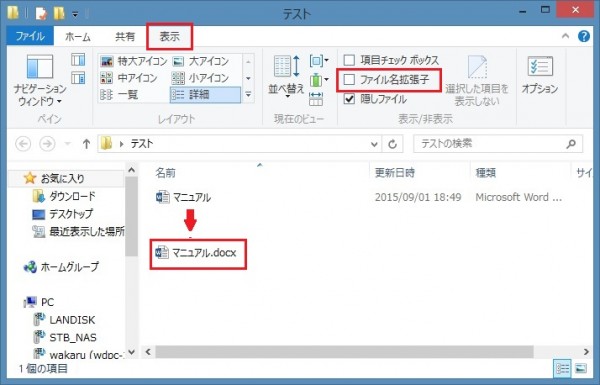Open the 並べ替え sort menu
This screenshot has height=385, width=600.
[x=286, y=76]
